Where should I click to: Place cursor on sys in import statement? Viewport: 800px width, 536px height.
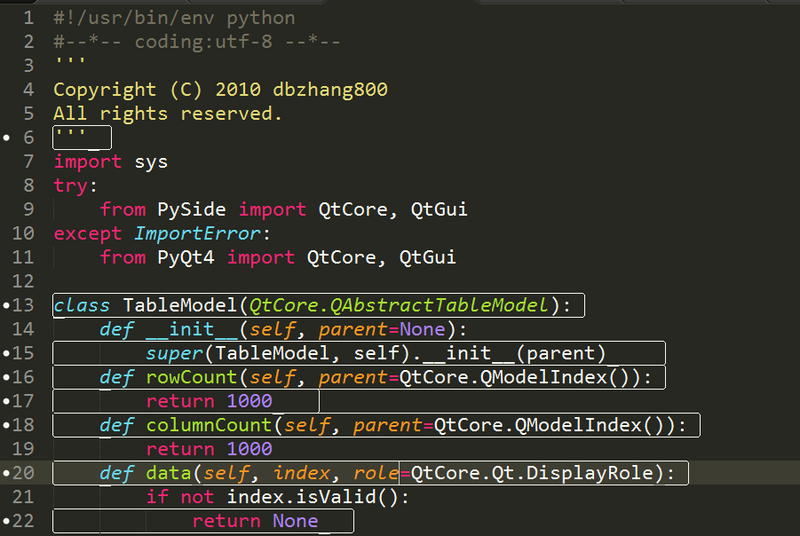click(x=150, y=161)
